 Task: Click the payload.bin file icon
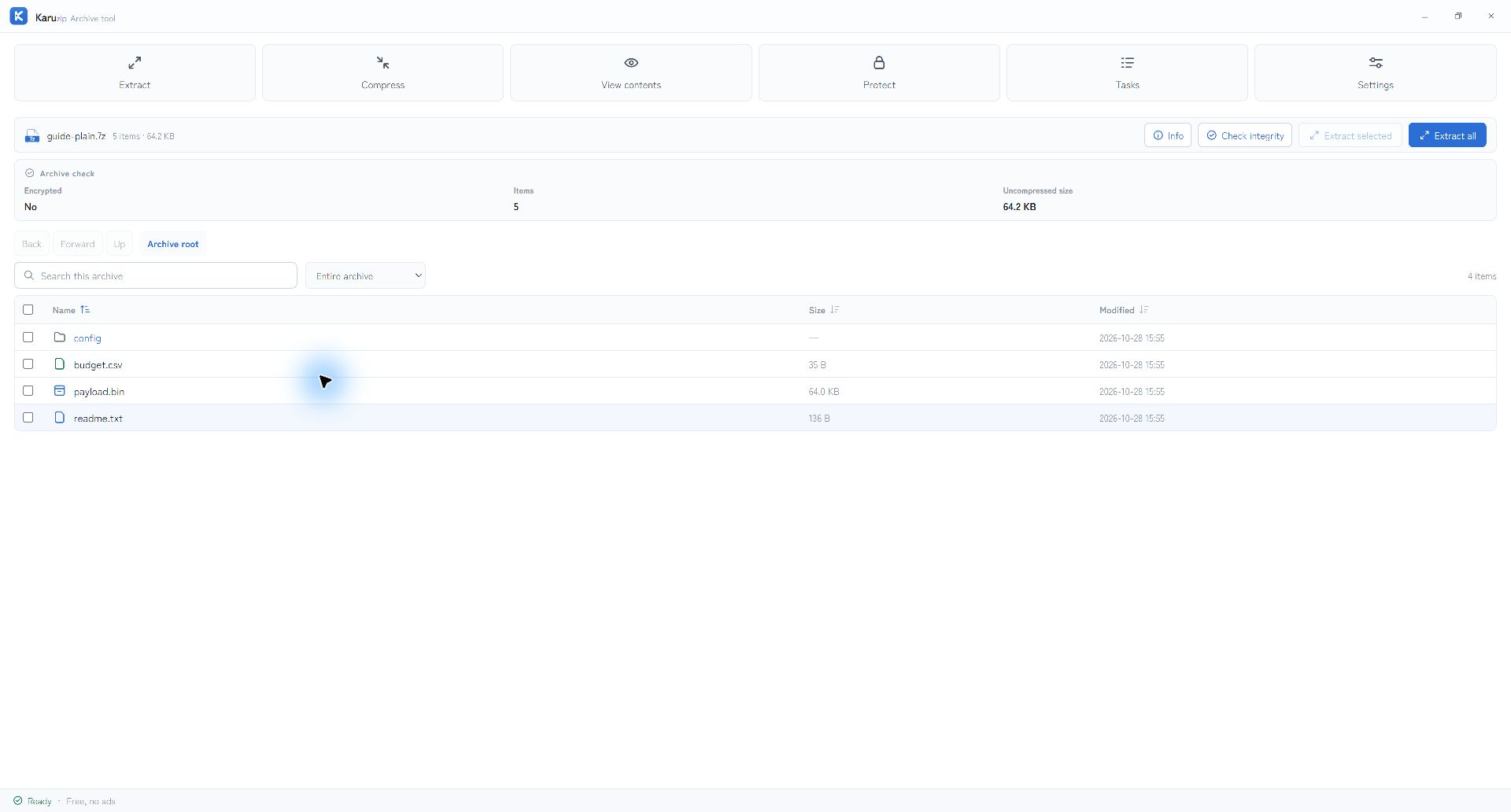(59, 391)
